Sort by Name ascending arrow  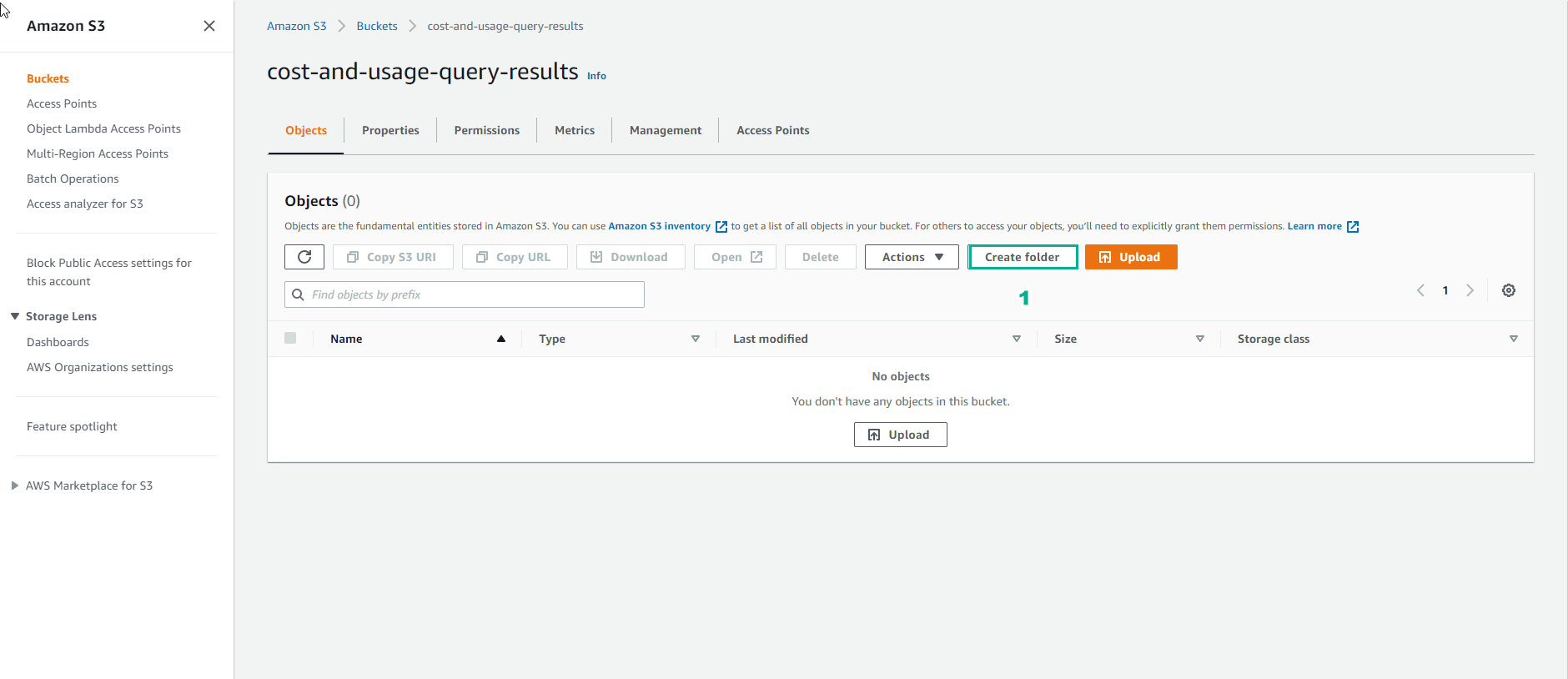coord(501,339)
